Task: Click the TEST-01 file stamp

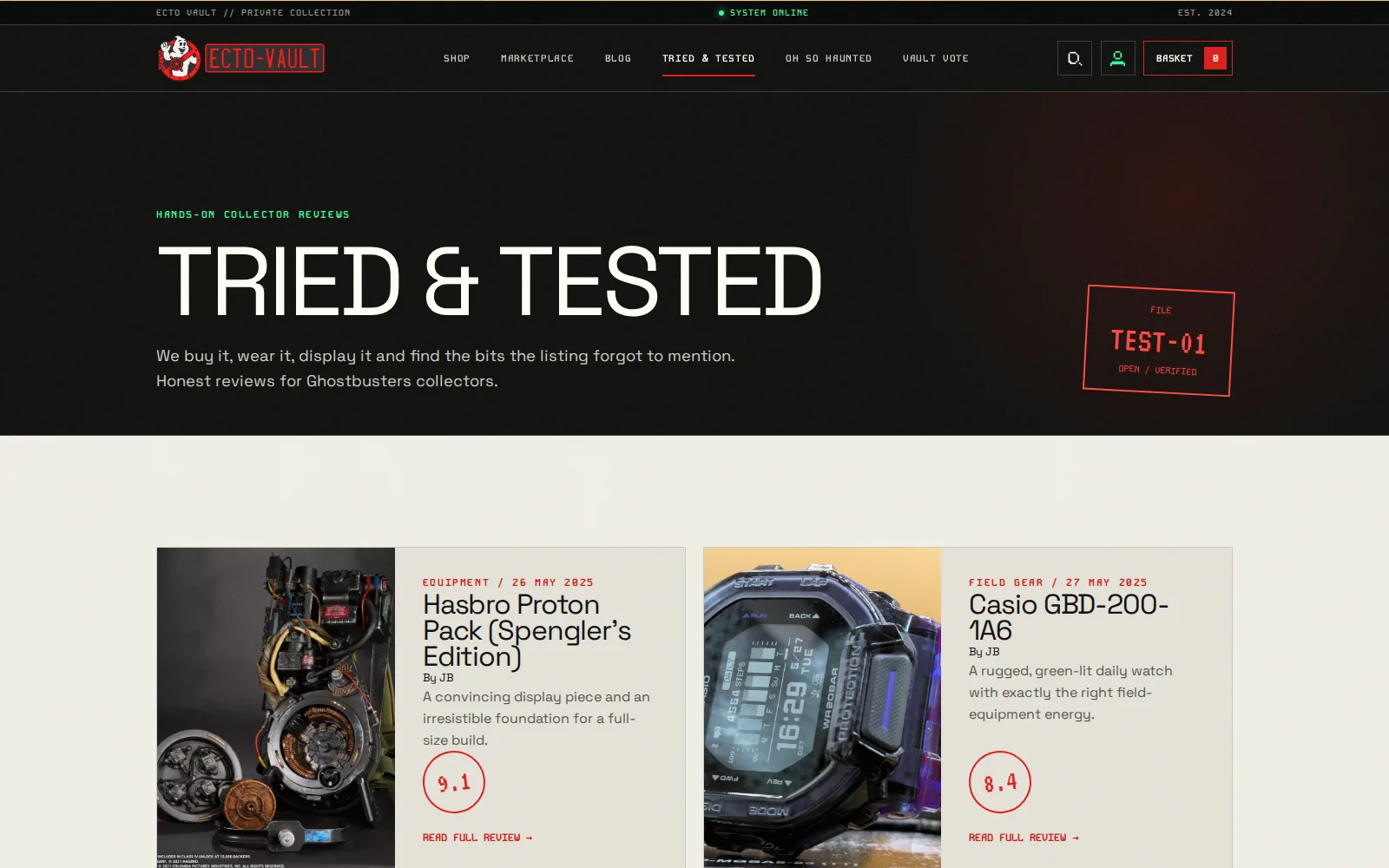Action: (x=1159, y=340)
